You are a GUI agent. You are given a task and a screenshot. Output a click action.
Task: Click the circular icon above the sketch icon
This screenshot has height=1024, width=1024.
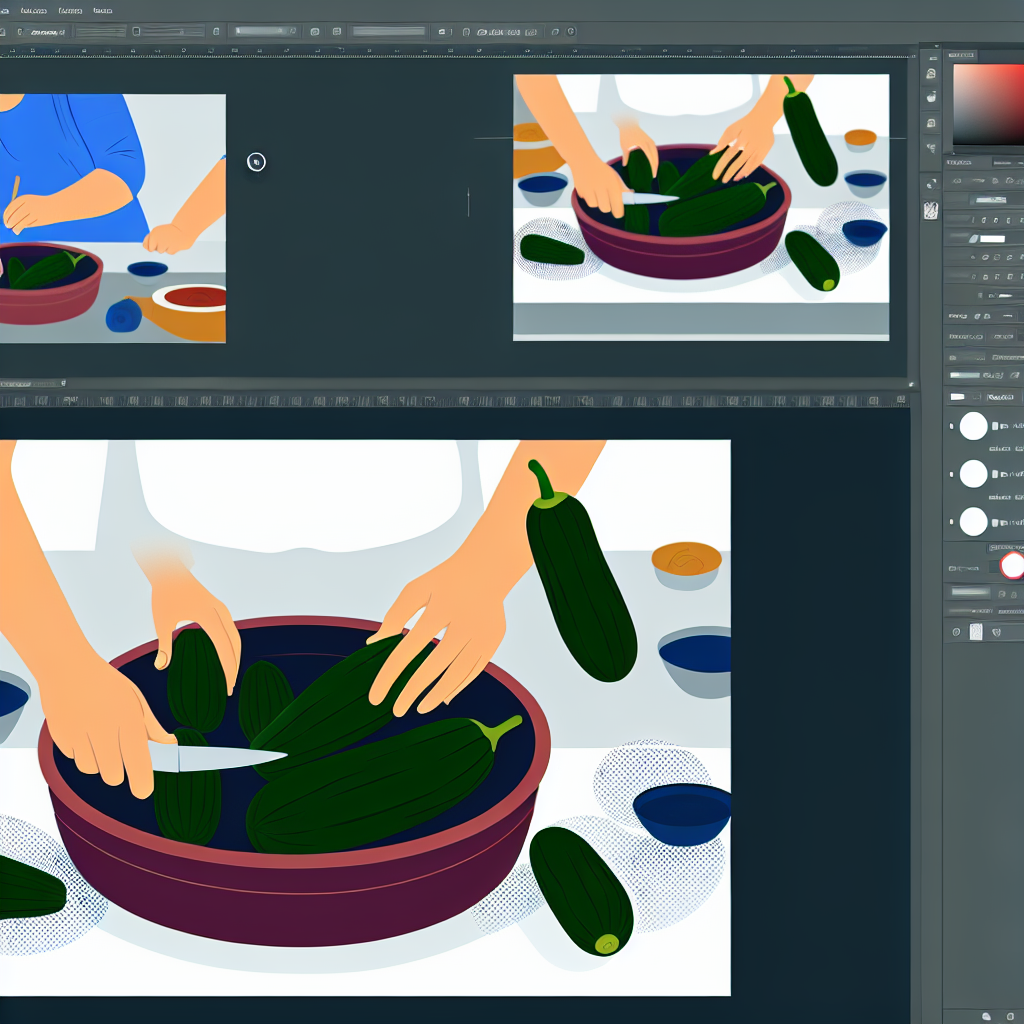pyautogui.click(x=931, y=185)
